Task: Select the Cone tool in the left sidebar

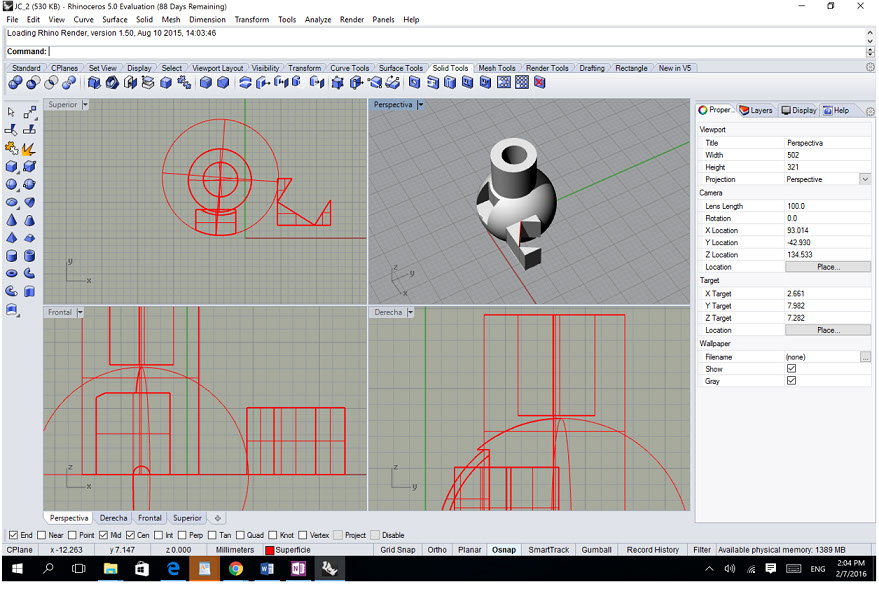Action: pyautogui.click(x=11, y=220)
